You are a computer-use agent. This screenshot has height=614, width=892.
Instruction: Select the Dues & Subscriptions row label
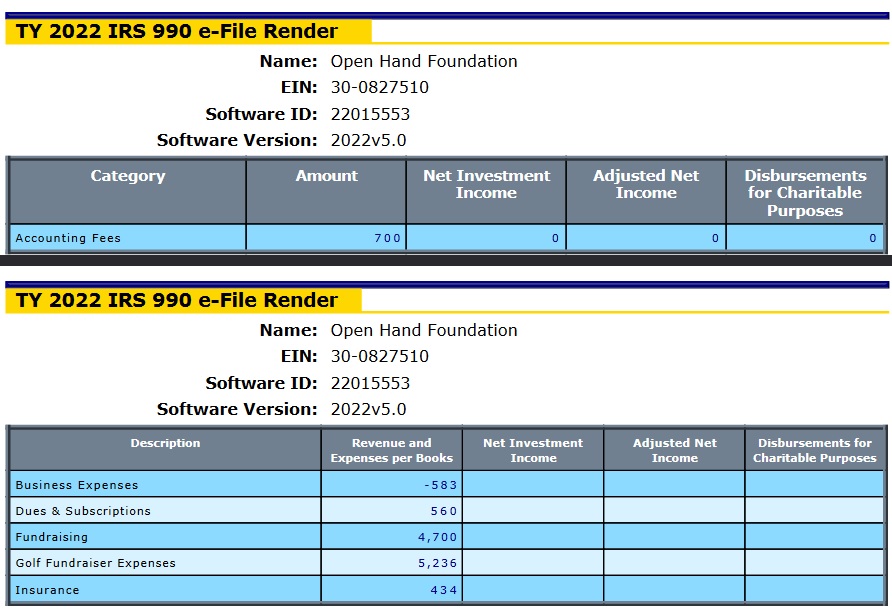(x=83, y=511)
